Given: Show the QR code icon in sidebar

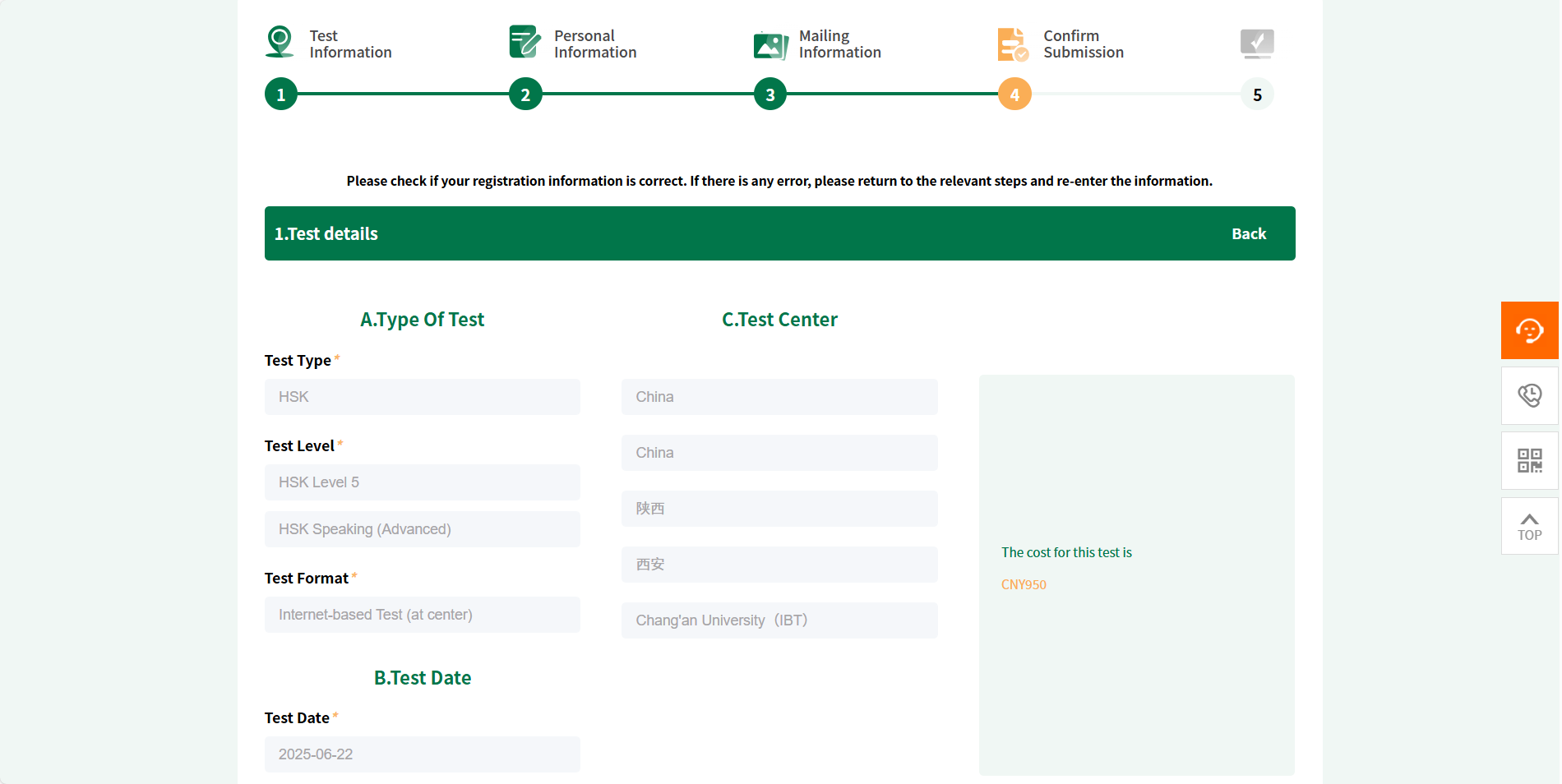Looking at the screenshot, I should coord(1529,460).
